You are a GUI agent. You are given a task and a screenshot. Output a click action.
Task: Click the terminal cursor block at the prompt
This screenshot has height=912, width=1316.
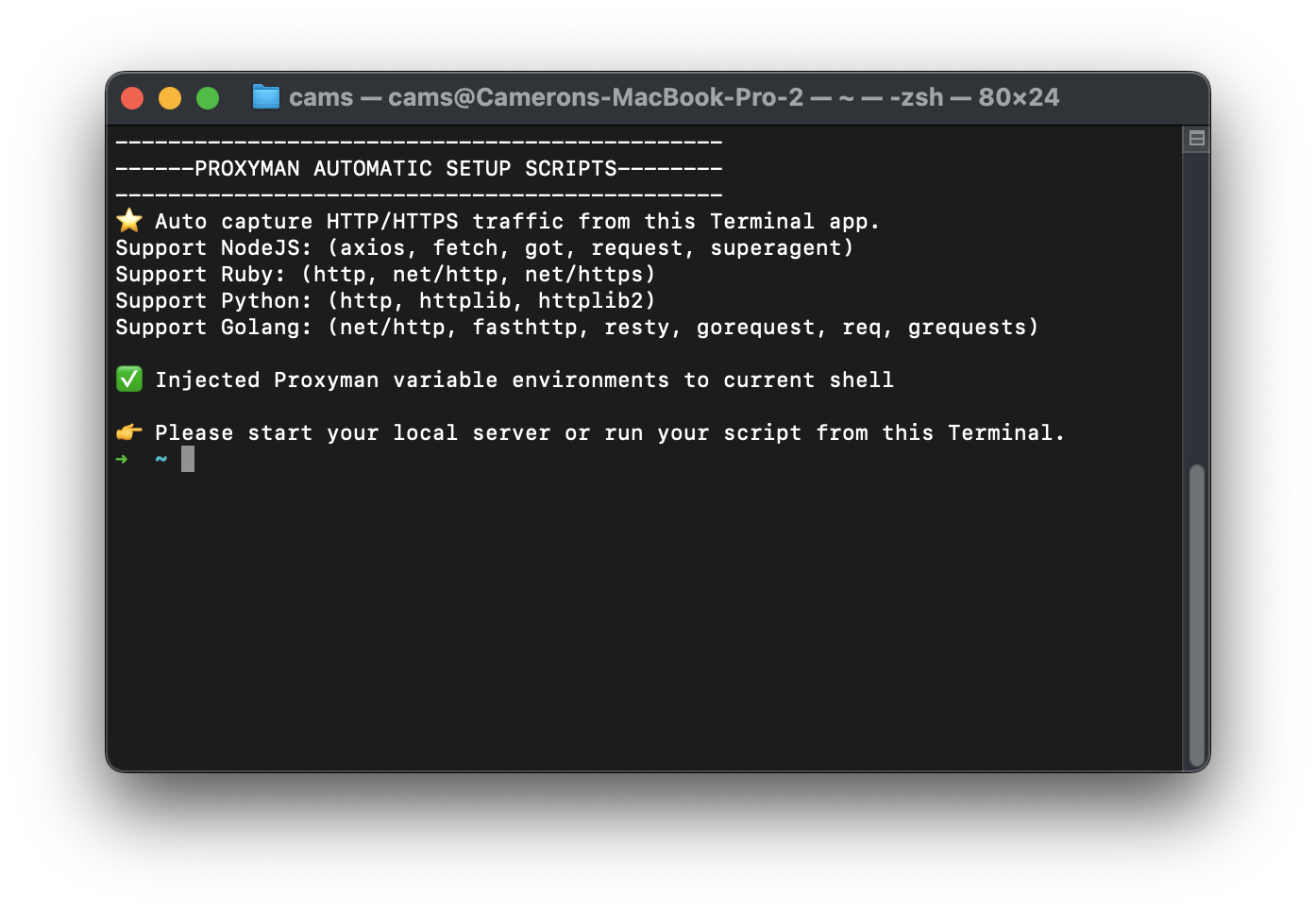click(187, 459)
